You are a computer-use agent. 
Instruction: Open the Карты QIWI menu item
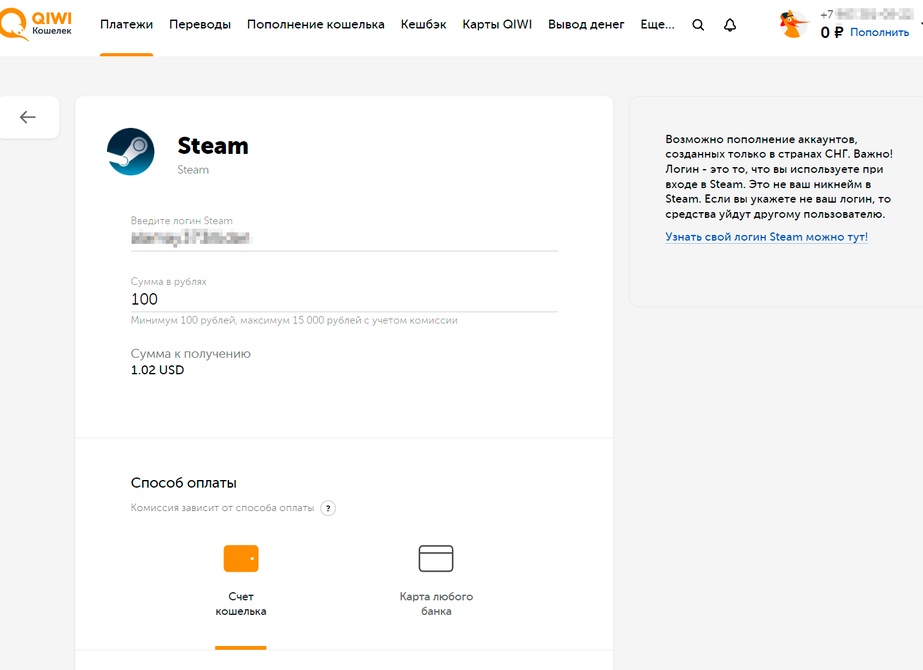(497, 25)
